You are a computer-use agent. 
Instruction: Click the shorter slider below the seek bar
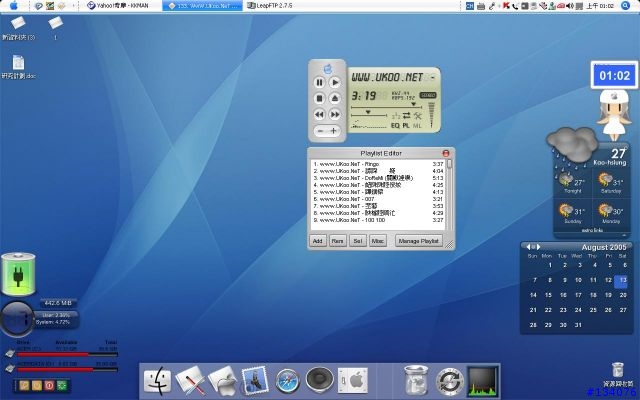click(369, 115)
